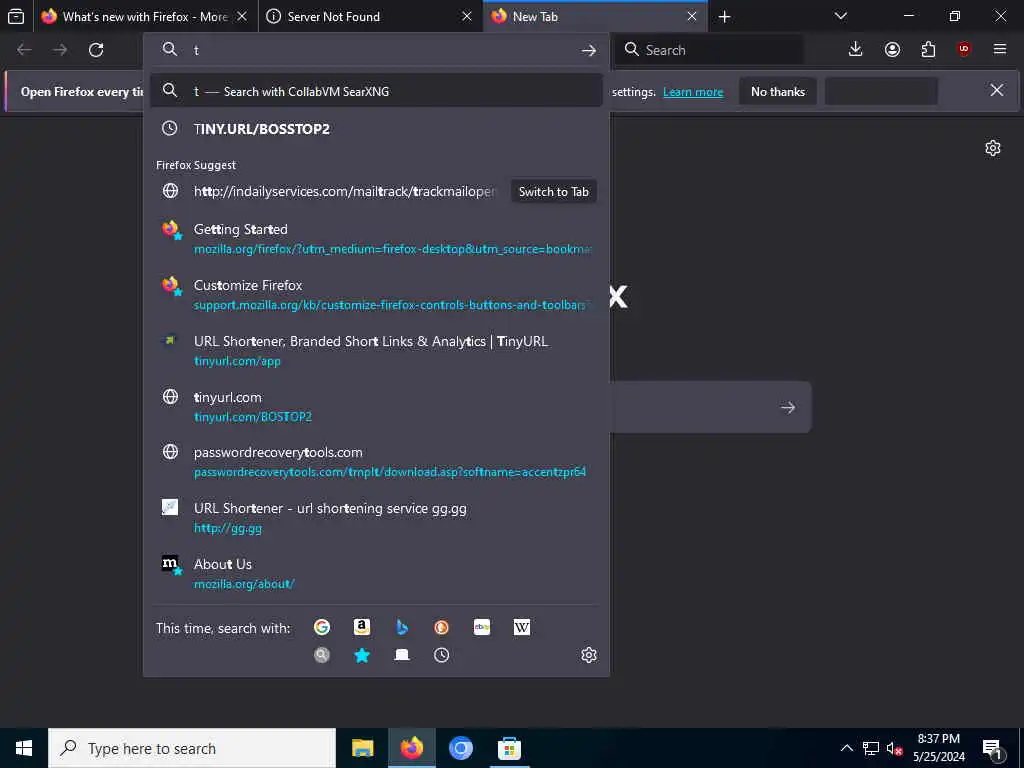Open the hamburger application menu
This screenshot has width=1024, height=768.
coord(1000,49)
